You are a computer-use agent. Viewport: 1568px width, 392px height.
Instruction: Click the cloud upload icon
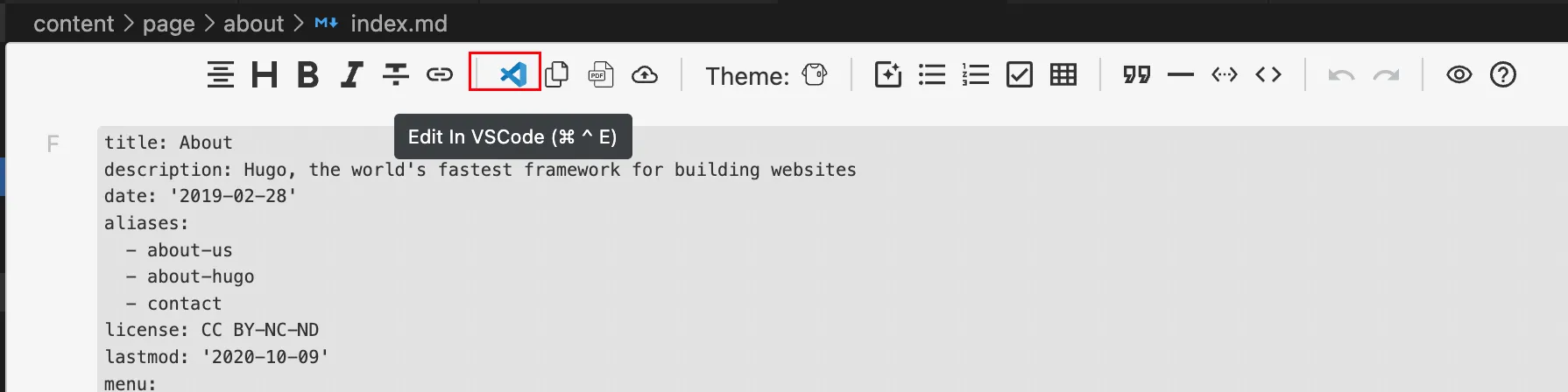[645, 75]
